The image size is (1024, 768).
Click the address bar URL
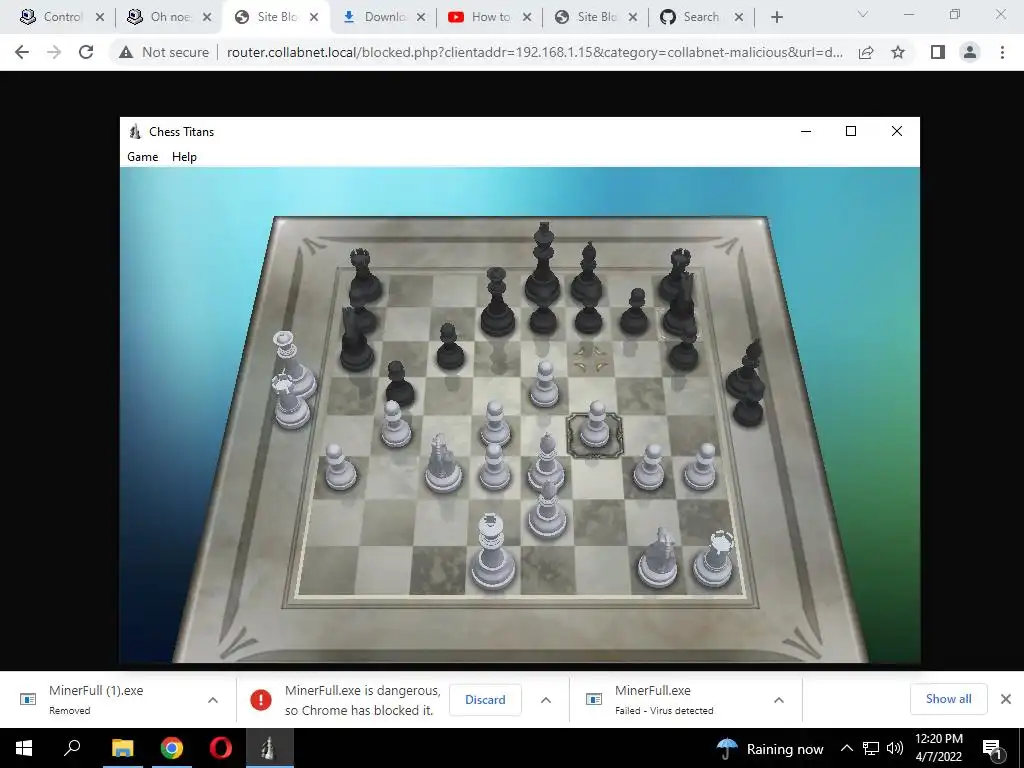tap(534, 52)
